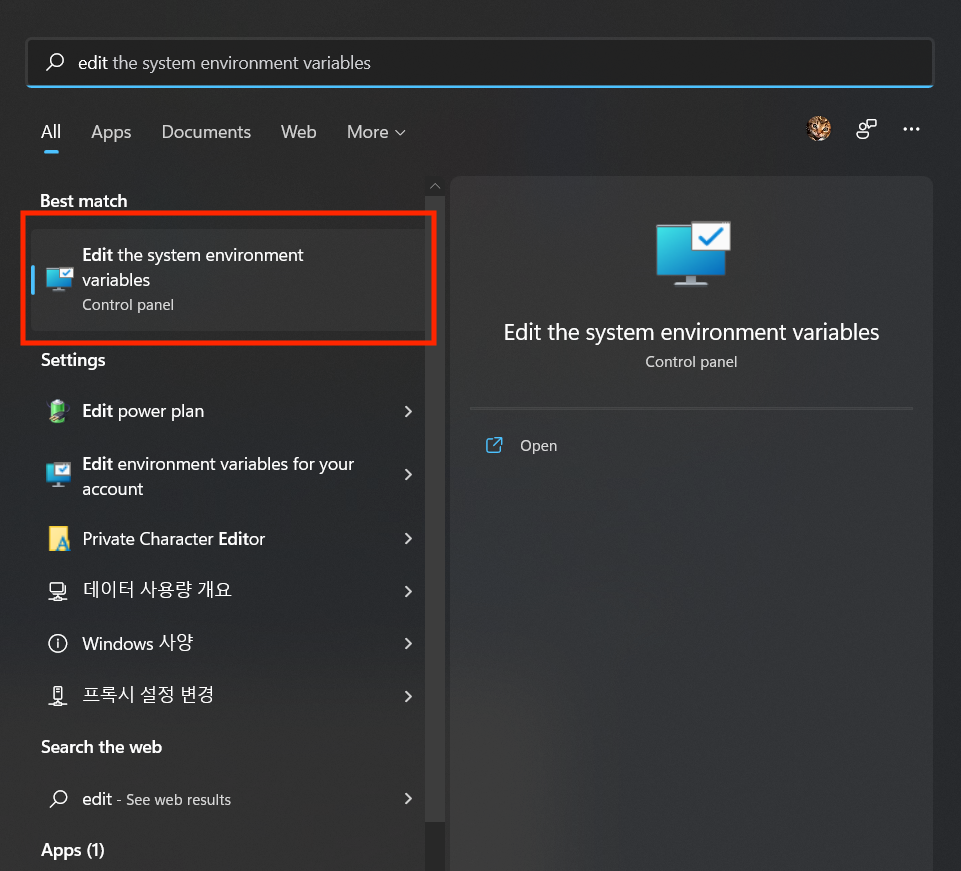The width and height of the screenshot is (961, 871).
Task: Open the three-dot options menu
Action: click(x=911, y=129)
